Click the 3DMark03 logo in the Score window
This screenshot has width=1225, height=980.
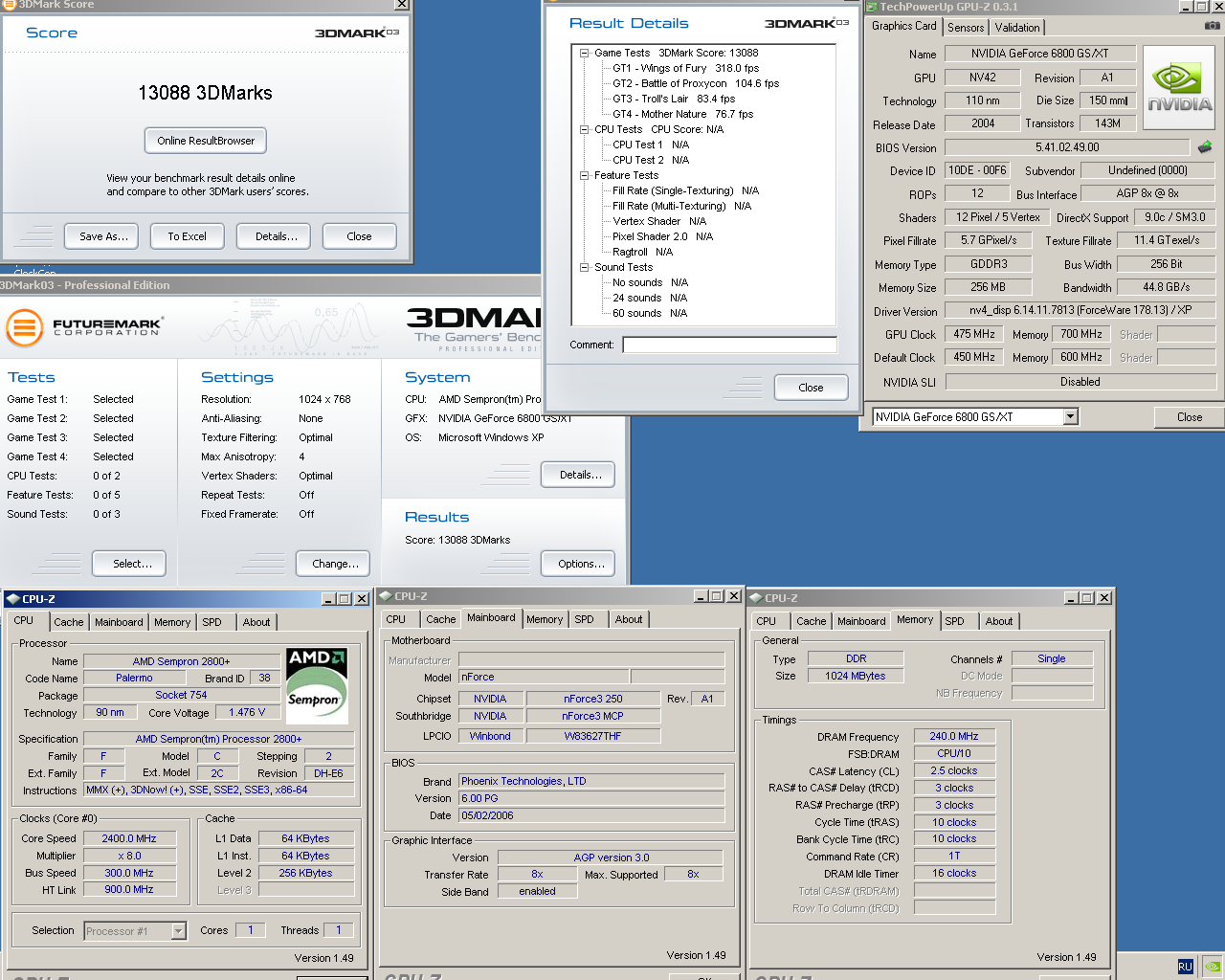point(357,33)
